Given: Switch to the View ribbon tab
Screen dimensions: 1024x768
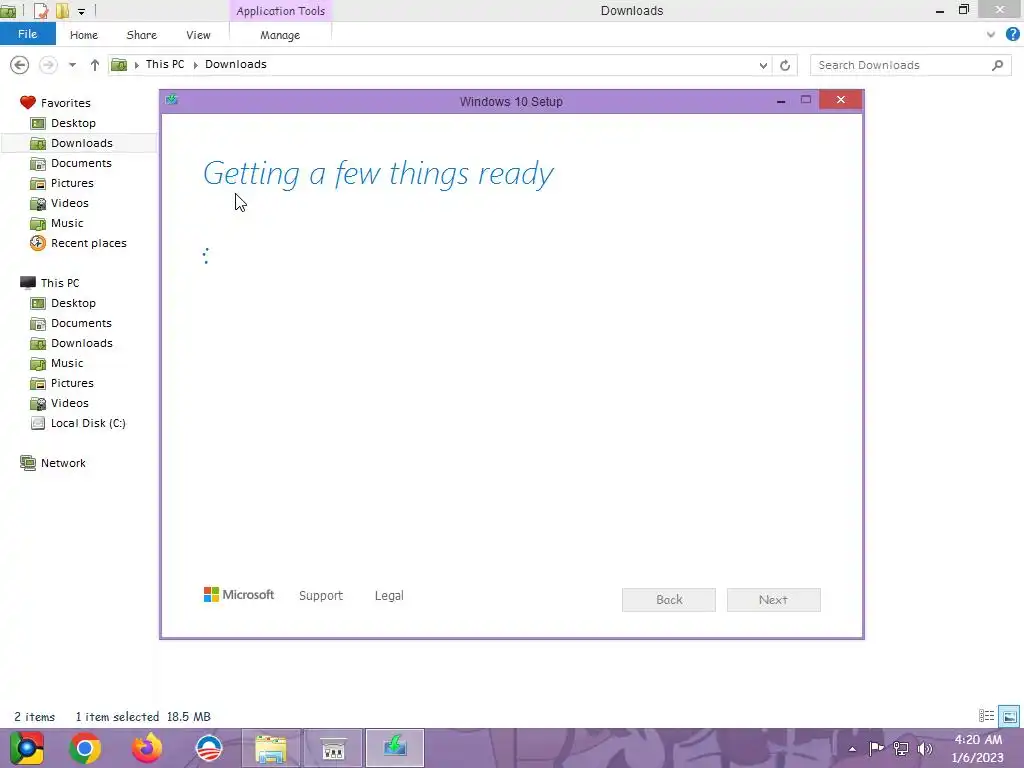Looking at the screenshot, I should click(x=198, y=35).
